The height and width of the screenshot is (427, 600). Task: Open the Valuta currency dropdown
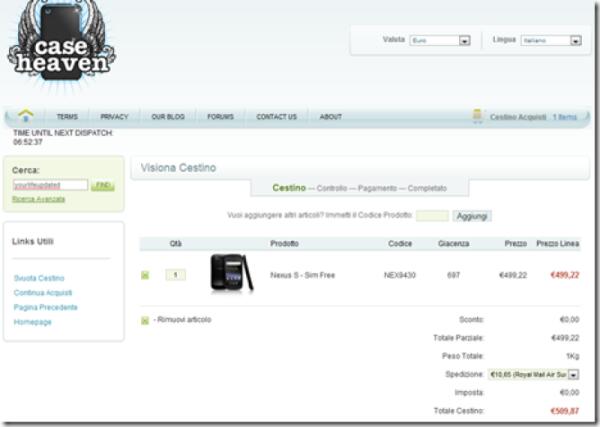tap(464, 41)
